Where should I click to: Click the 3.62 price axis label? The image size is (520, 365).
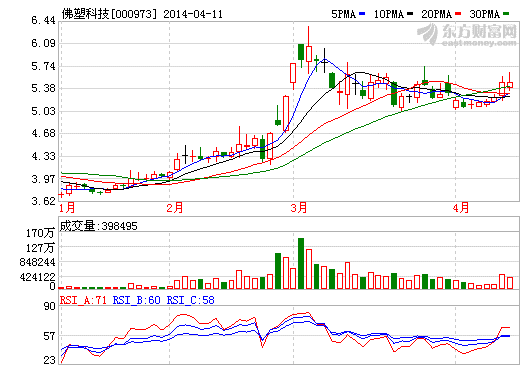coord(43,201)
